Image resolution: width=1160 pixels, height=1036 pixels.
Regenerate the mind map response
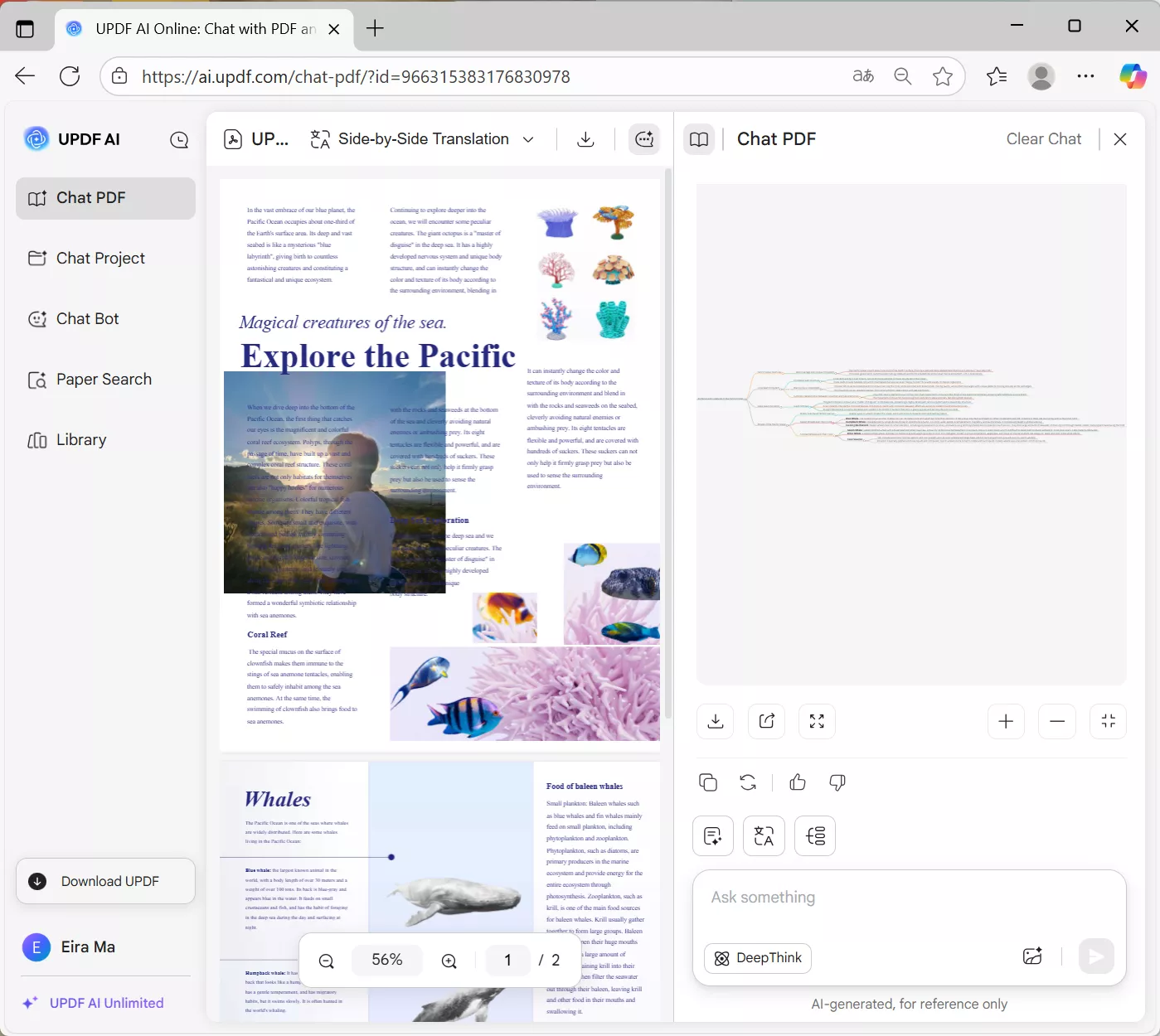pyautogui.click(x=747, y=782)
